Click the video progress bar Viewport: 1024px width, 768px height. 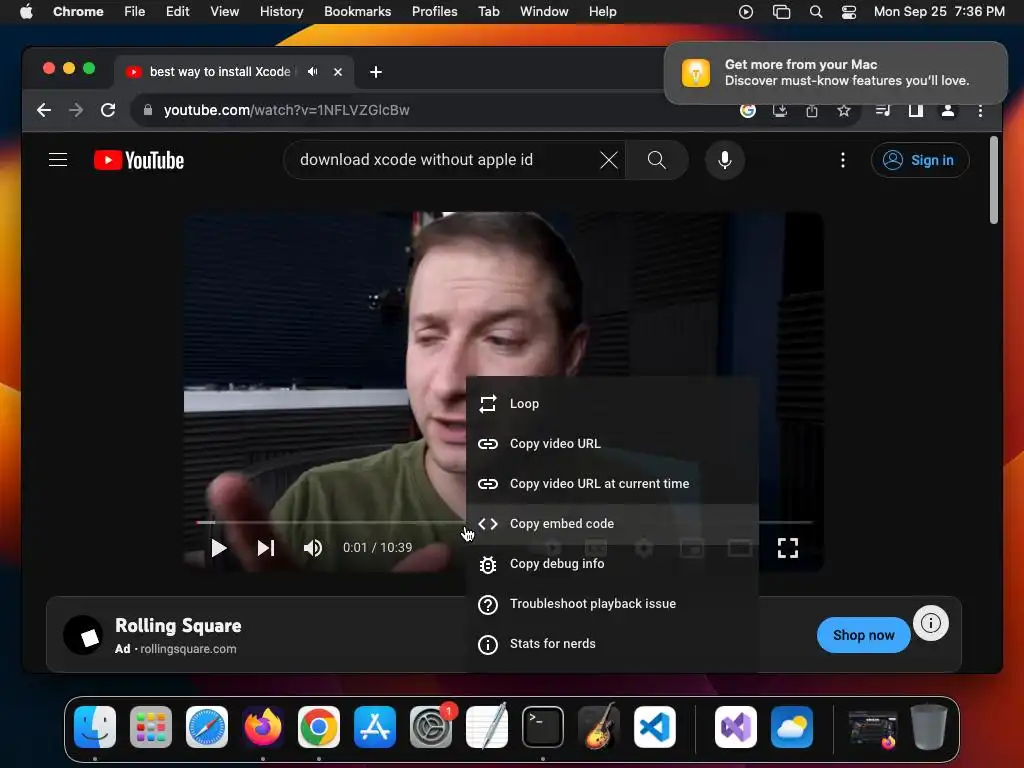point(504,522)
